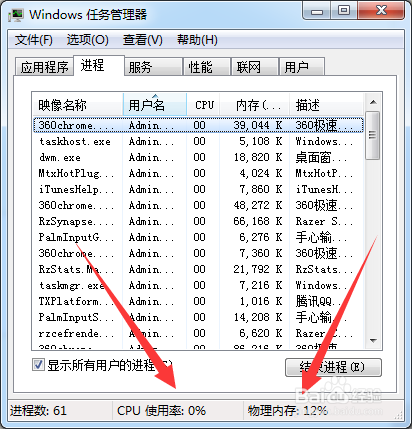Select the PalmInputG process row
This screenshot has height=429, width=412.
198,237
